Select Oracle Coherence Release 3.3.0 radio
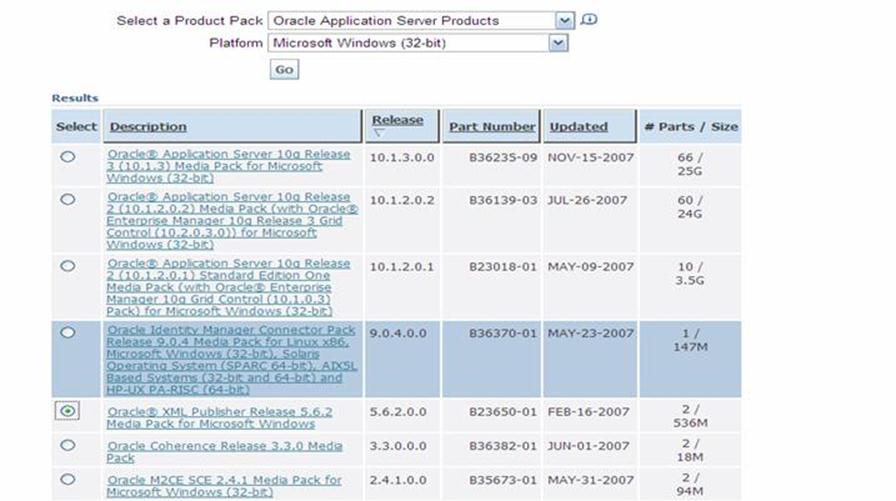The width and height of the screenshot is (896, 501). (x=67, y=445)
